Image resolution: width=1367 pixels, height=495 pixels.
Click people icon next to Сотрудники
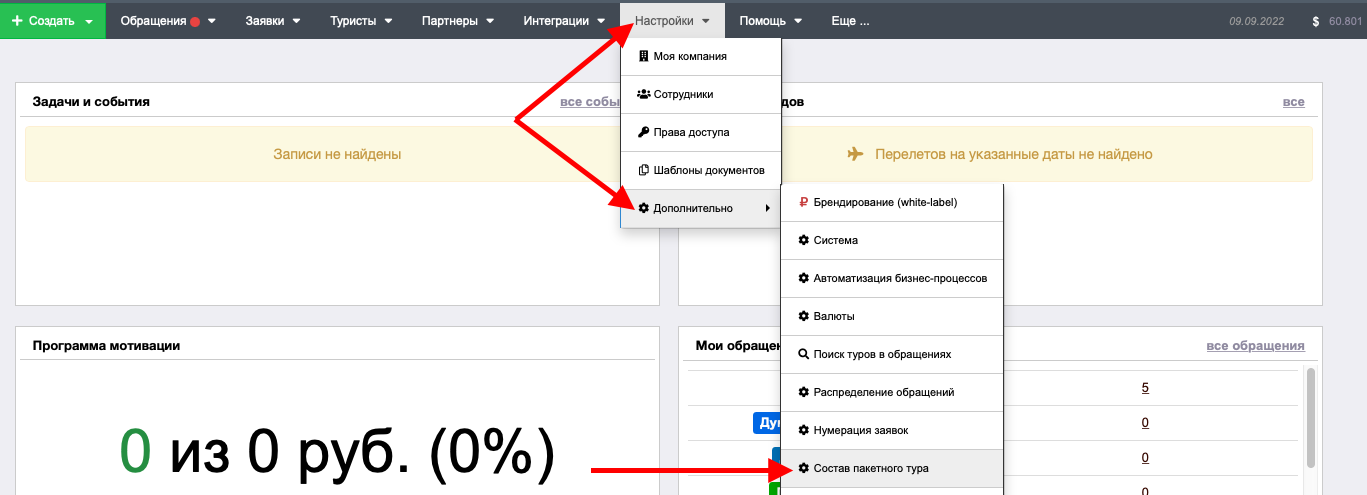tap(644, 94)
